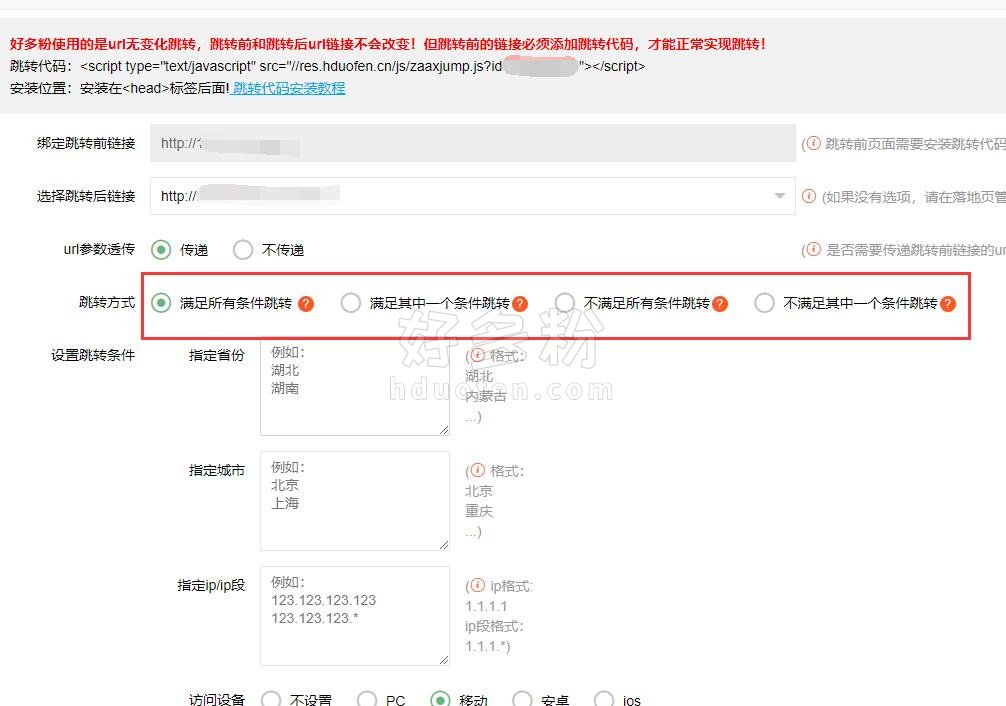
Task: Click the red 好多粉 url无变化跳转 notice text
Action: click(x=388, y=44)
